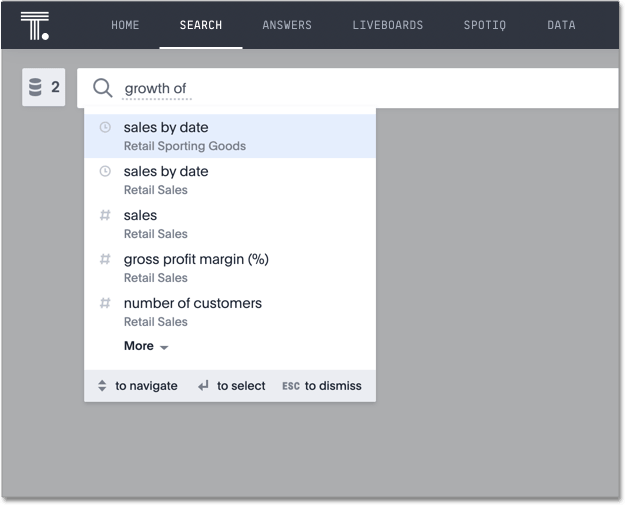Expand the More suggestions list

(x=139, y=346)
